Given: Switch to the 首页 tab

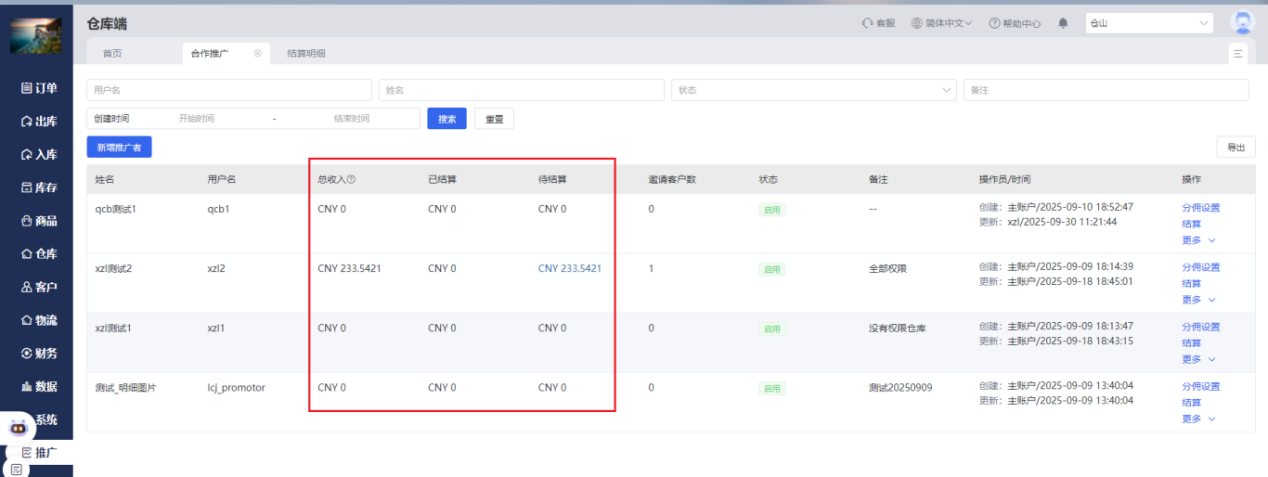Looking at the screenshot, I should point(112,53).
